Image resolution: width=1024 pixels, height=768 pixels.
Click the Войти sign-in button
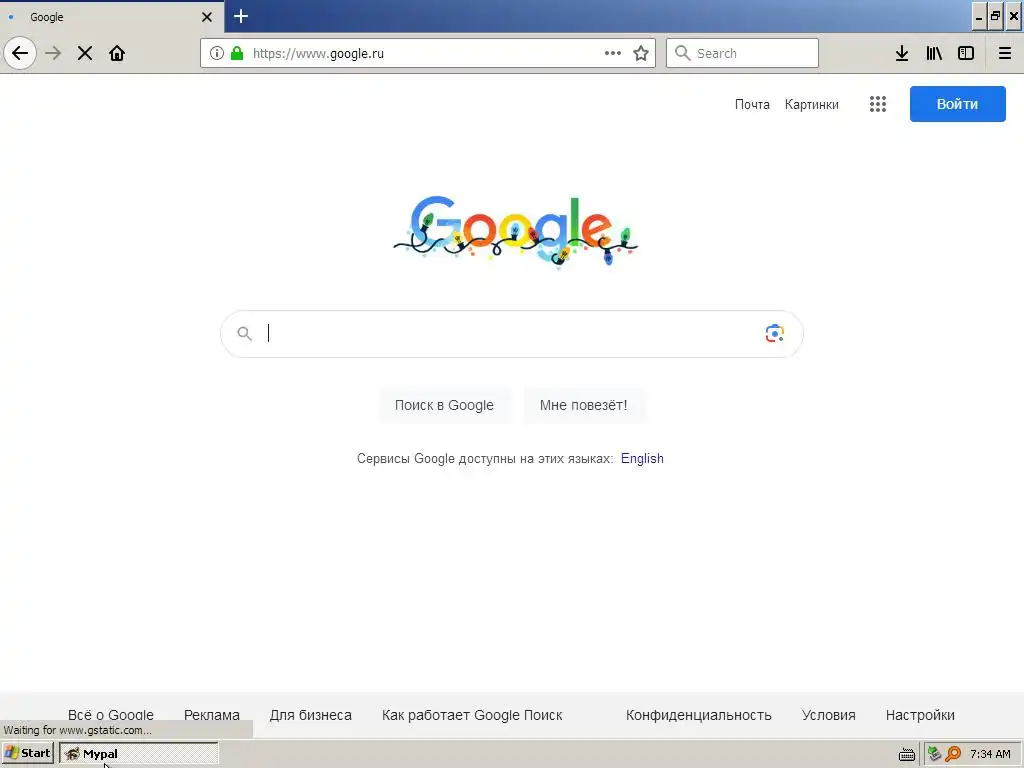click(957, 104)
